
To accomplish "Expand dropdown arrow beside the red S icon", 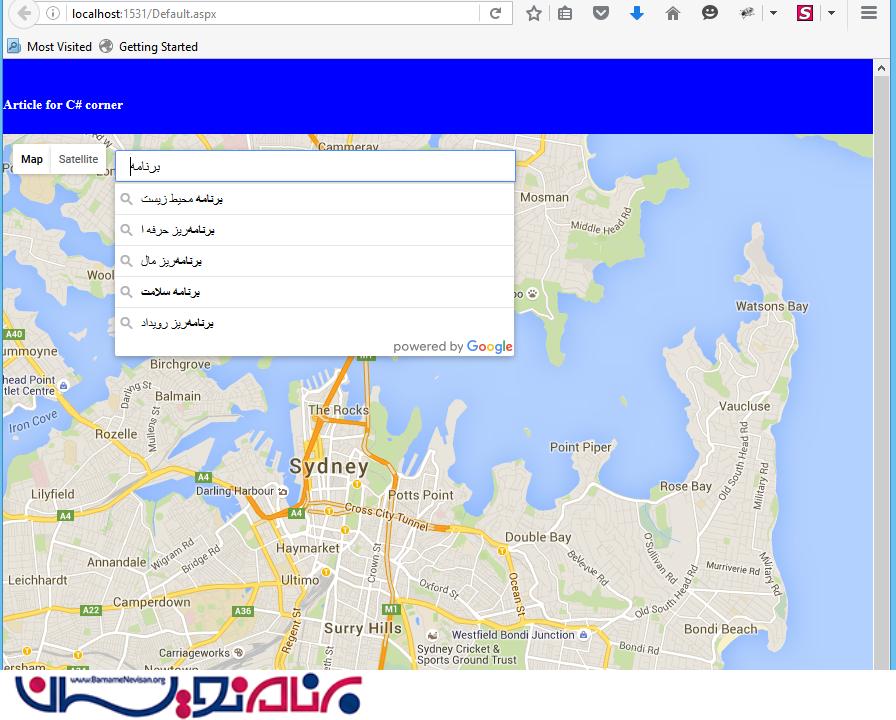I will tap(831, 13).
